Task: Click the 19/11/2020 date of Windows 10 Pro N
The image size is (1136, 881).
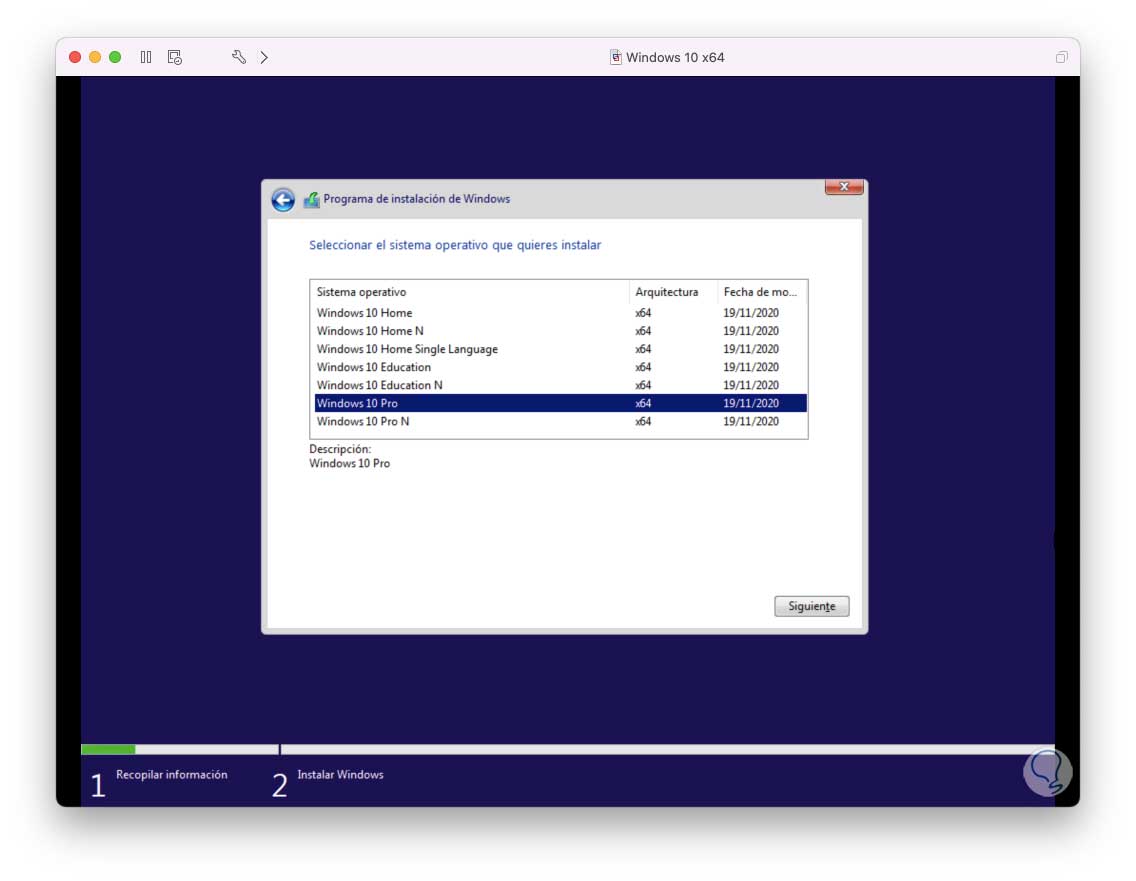Action: pos(751,422)
